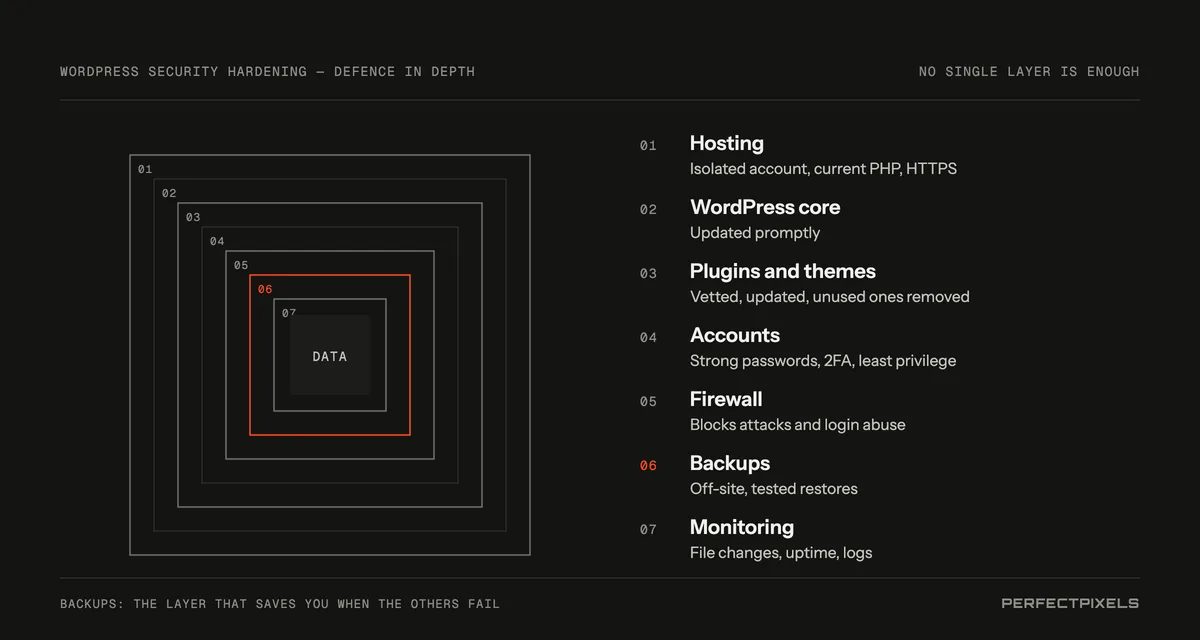Click 'Vetted, updated, unused ones removed' text
The width and height of the screenshot is (1200, 640).
[830, 297]
